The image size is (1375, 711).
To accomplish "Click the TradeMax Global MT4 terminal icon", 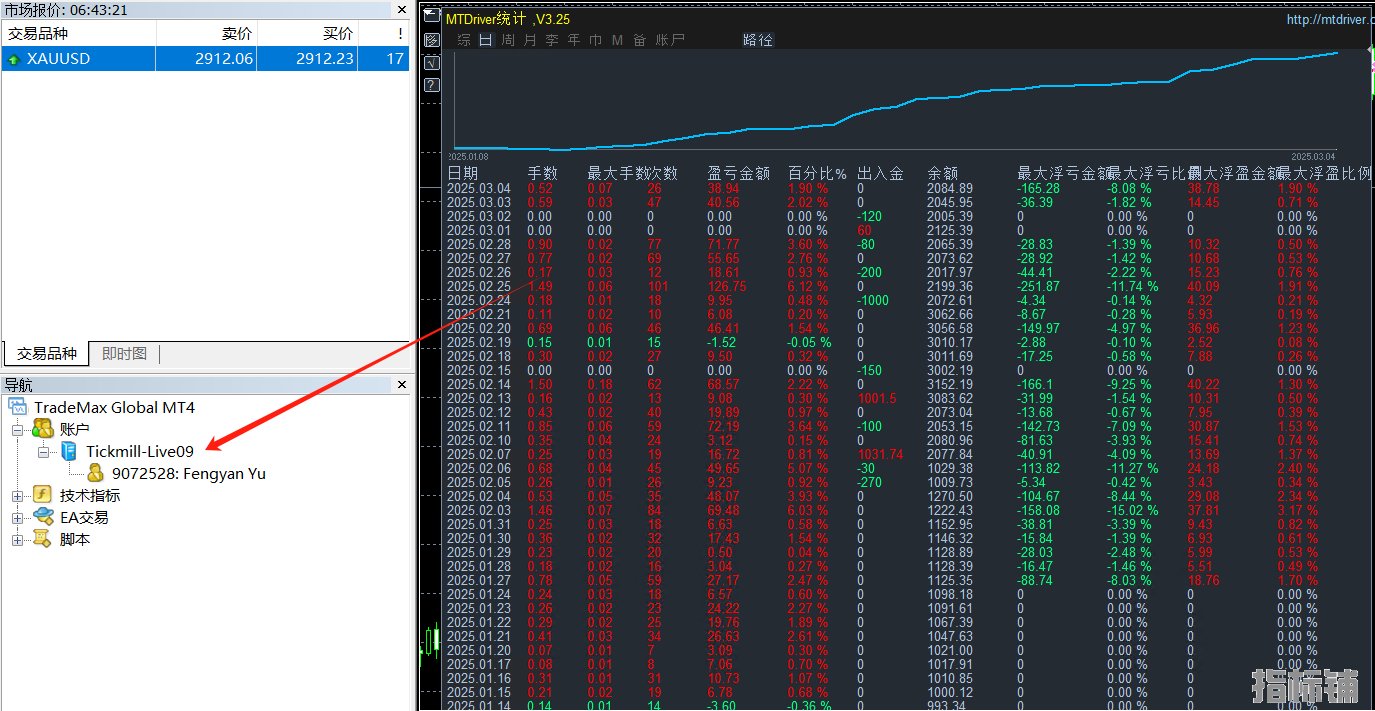I will coord(18,407).
